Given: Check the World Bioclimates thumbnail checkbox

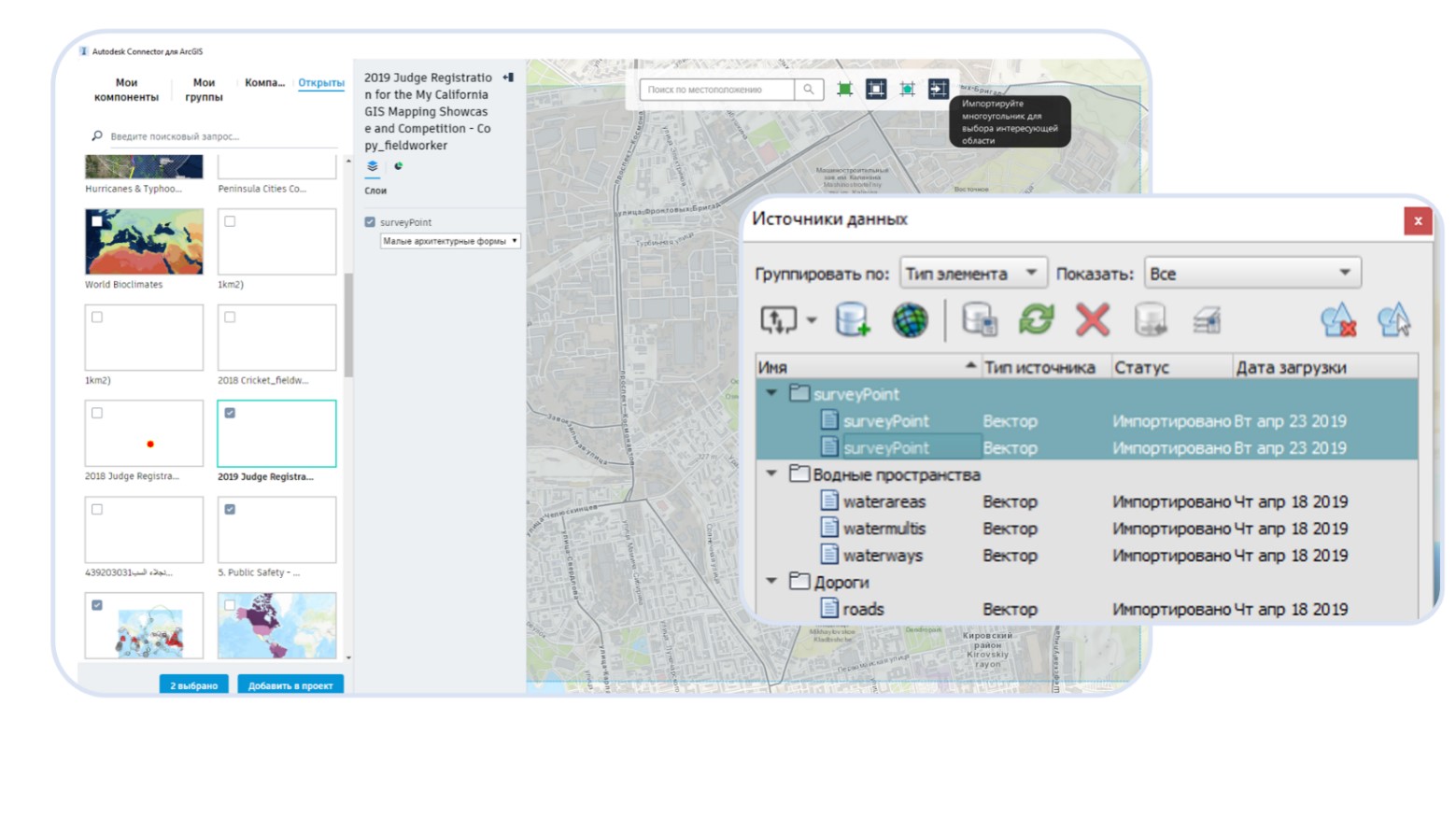Looking at the screenshot, I should coord(97,221).
